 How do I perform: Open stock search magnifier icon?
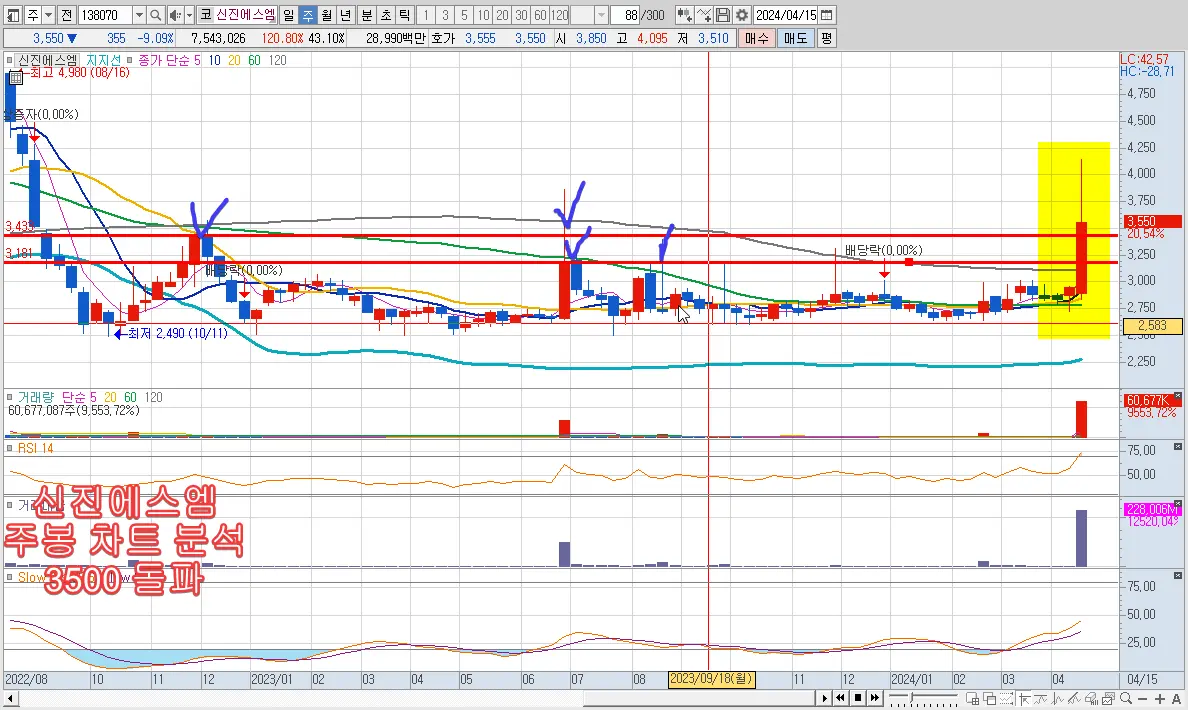point(155,15)
